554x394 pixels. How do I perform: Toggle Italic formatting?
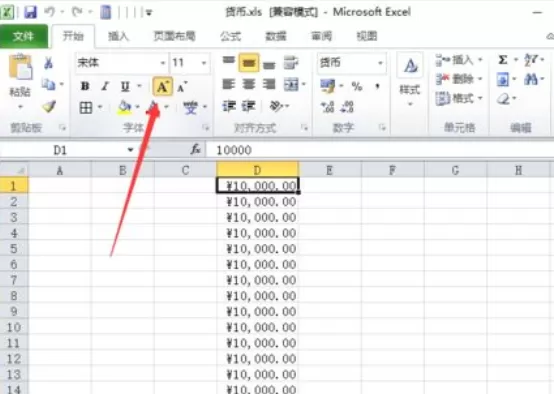105,86
